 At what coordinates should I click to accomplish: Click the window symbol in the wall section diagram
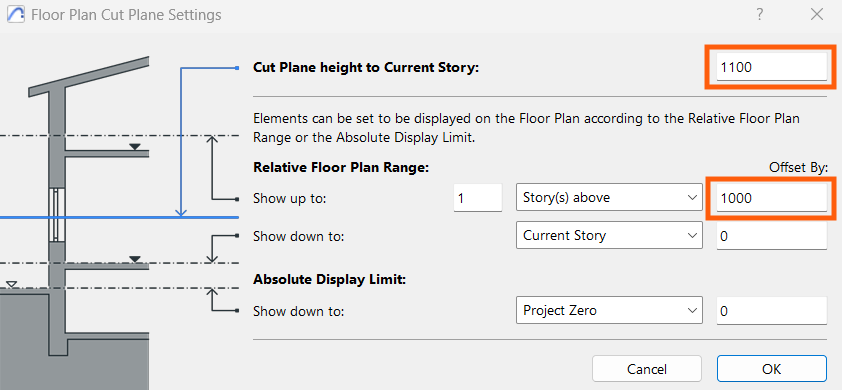tap(55, 214)
